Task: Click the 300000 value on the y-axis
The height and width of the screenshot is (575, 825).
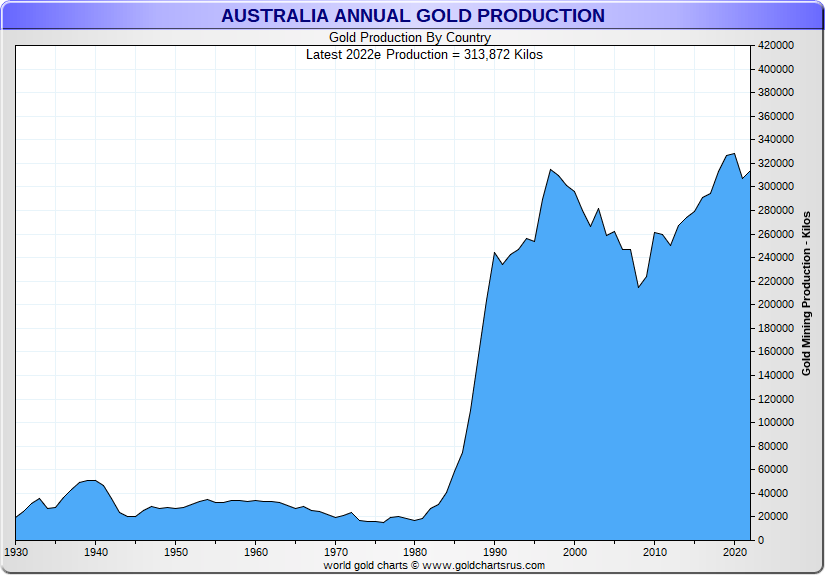Action: pyautogui.click(x=776, y=187)
